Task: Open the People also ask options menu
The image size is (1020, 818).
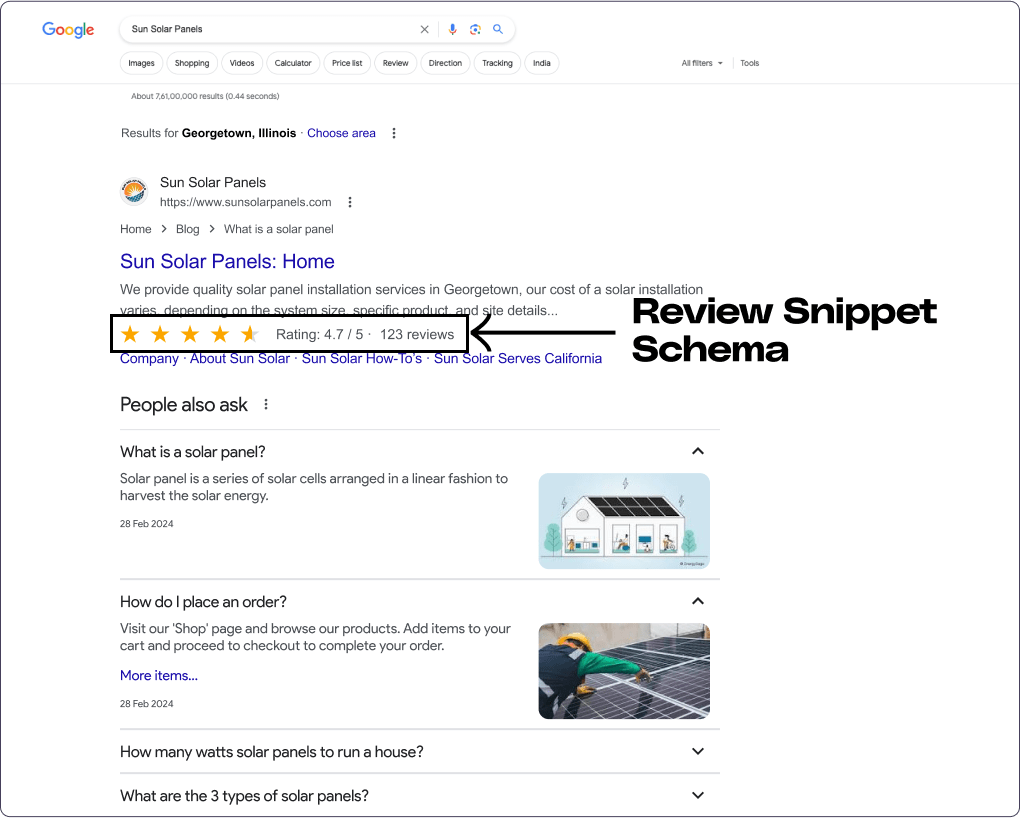Action: point(265,403)
